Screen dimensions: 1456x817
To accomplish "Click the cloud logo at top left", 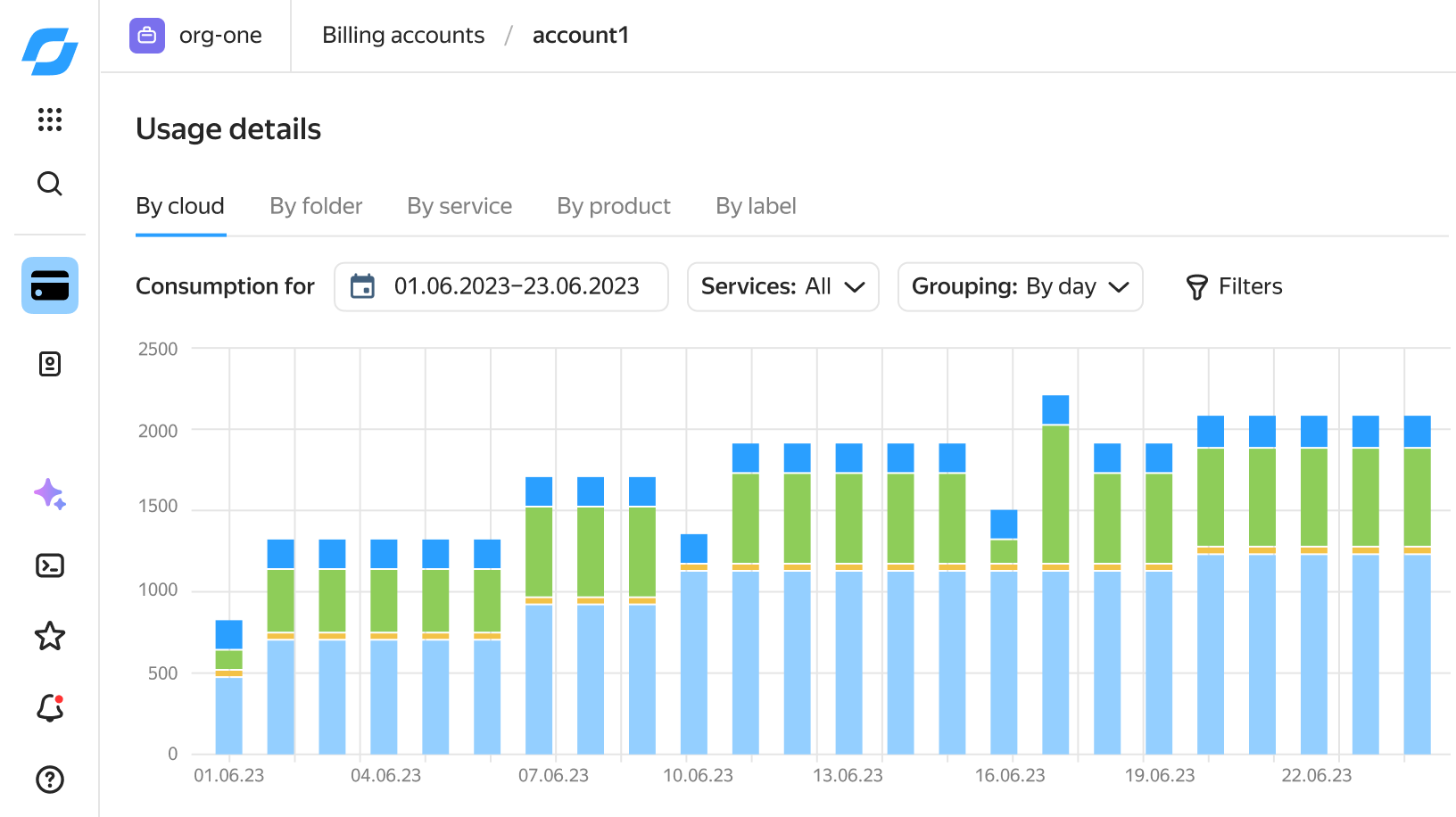I will click(50, 52).
